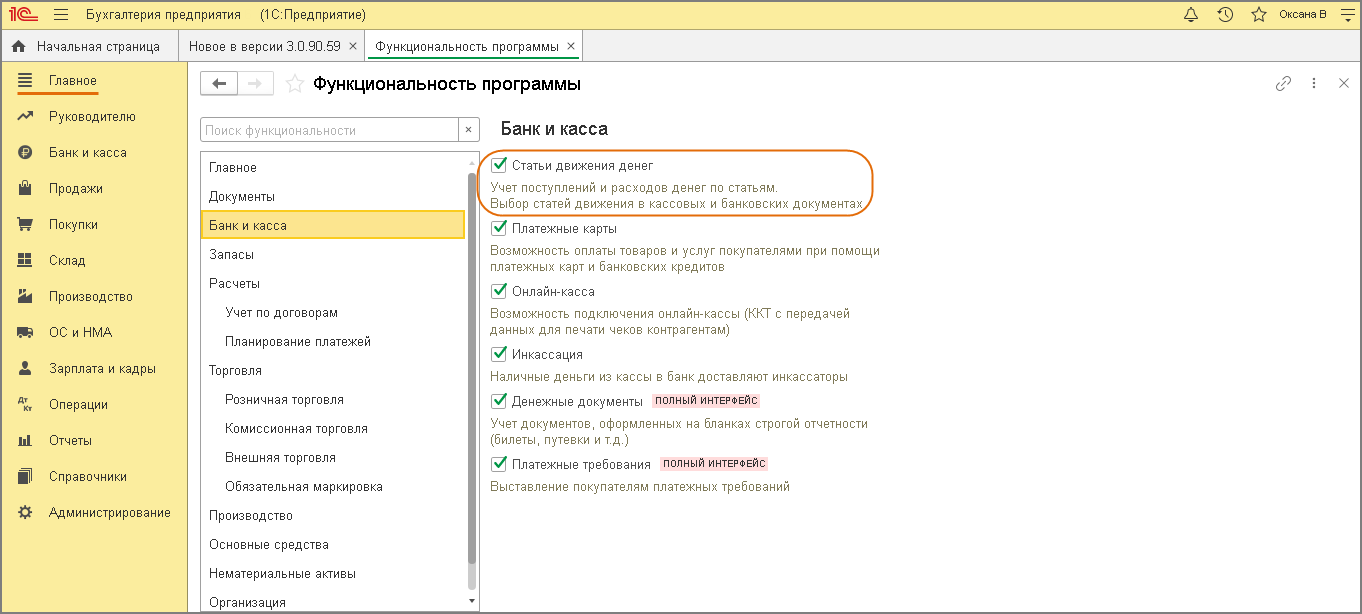Toggle Платежные требования checkbox
This screenshot has width=1362, height=614.
[x=499, y=464]
